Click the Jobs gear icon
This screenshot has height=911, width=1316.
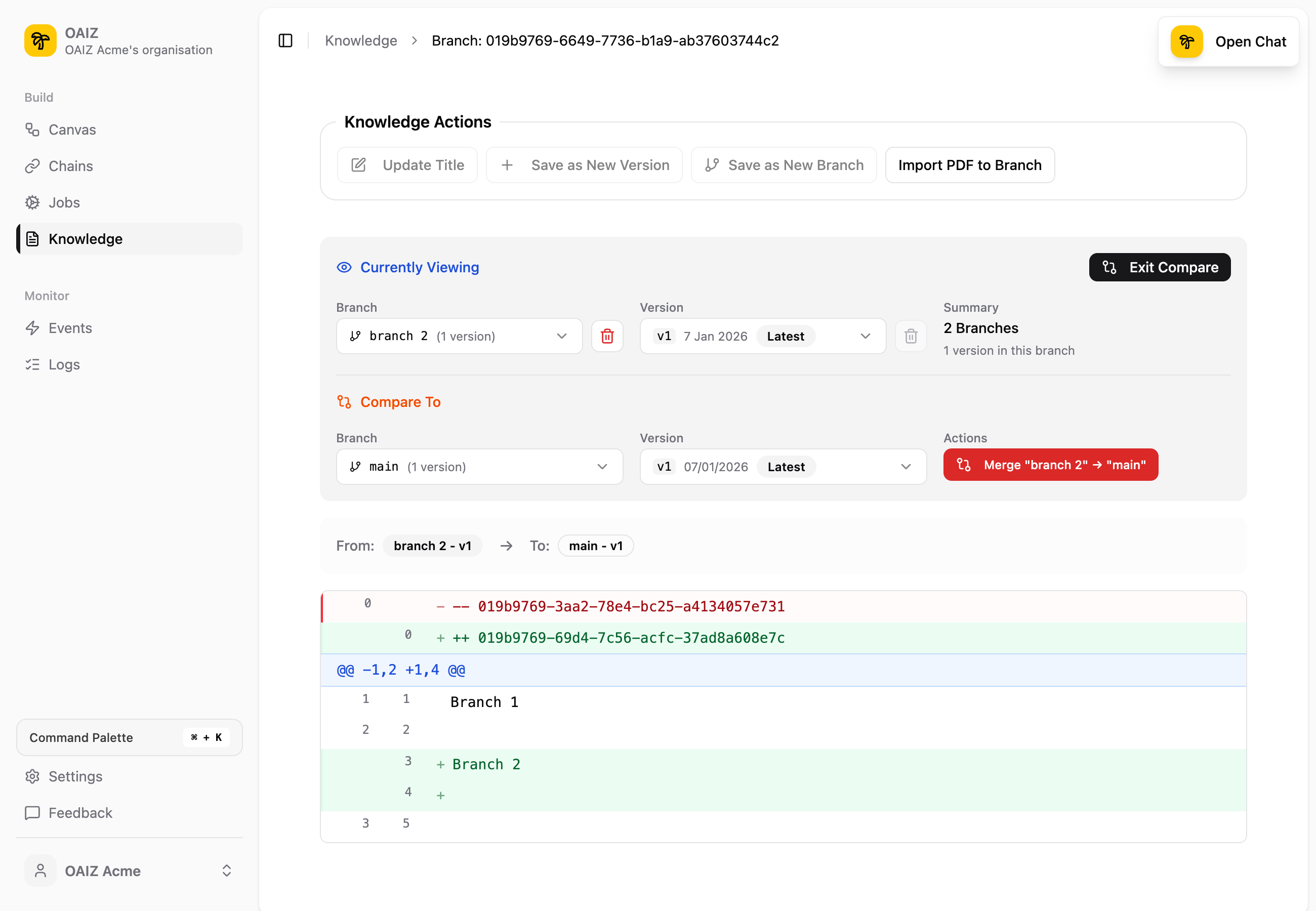33,202
